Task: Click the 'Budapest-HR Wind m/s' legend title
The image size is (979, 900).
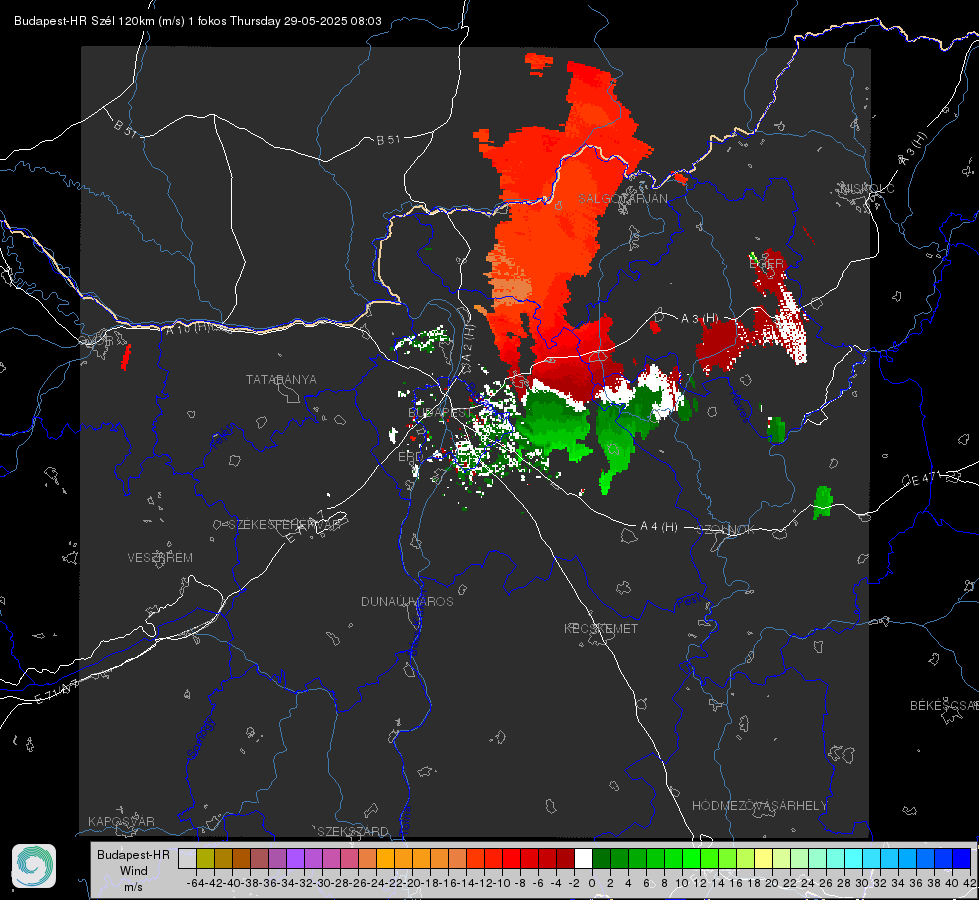Action: [x=134, y=870]
